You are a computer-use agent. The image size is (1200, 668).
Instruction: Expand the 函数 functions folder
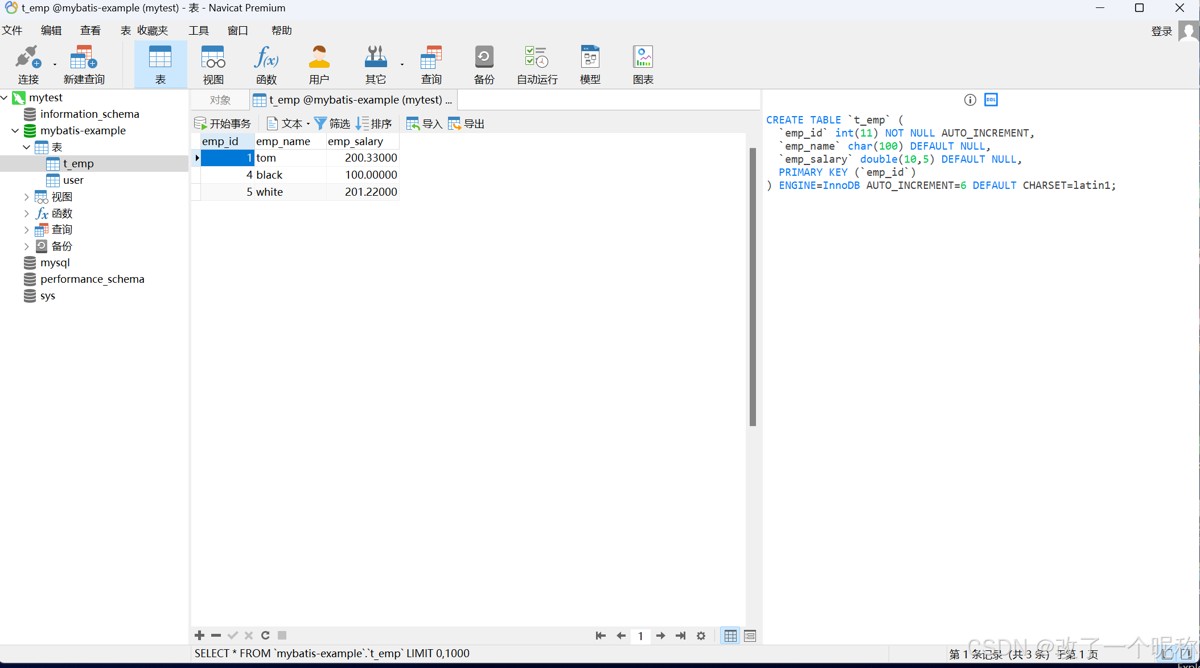(x=27, y=213)
